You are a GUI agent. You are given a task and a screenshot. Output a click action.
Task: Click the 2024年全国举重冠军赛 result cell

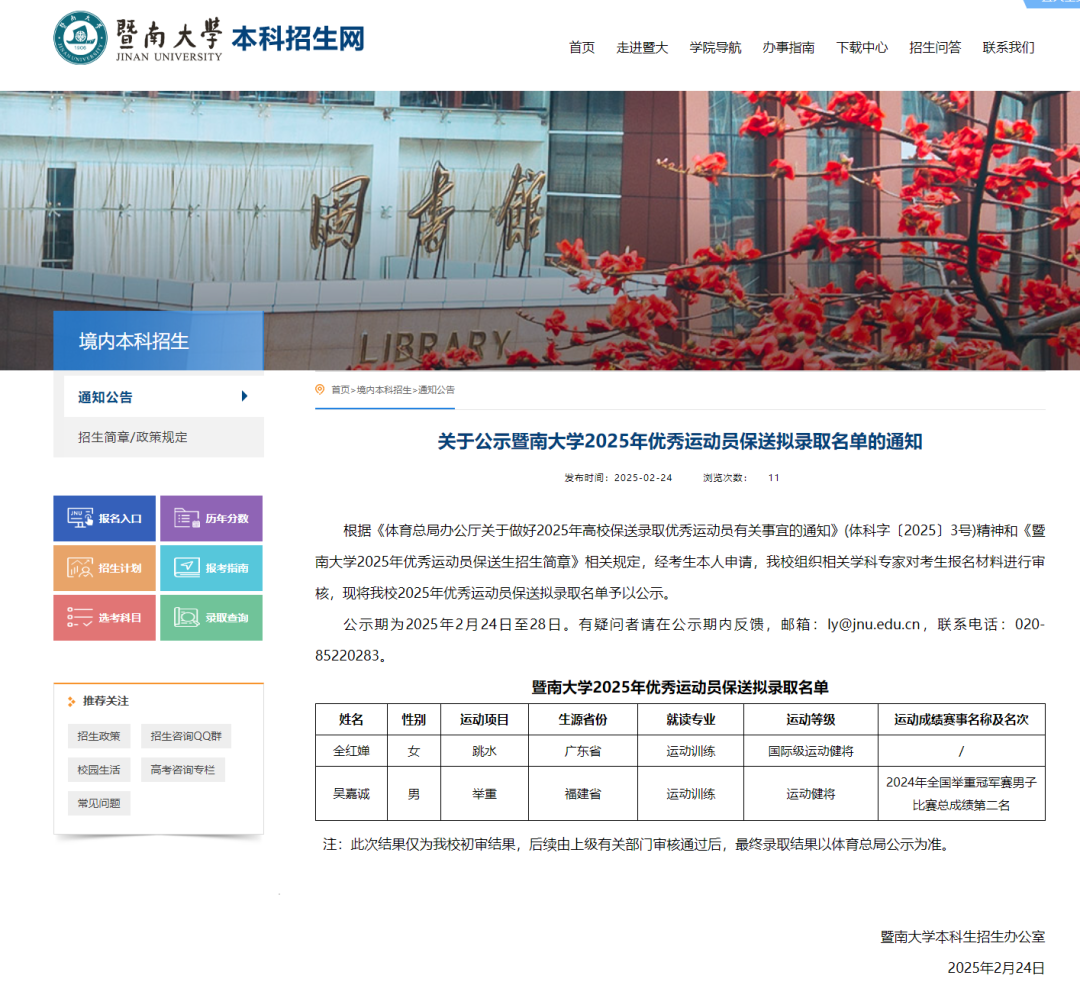click(x=962, y=794)
